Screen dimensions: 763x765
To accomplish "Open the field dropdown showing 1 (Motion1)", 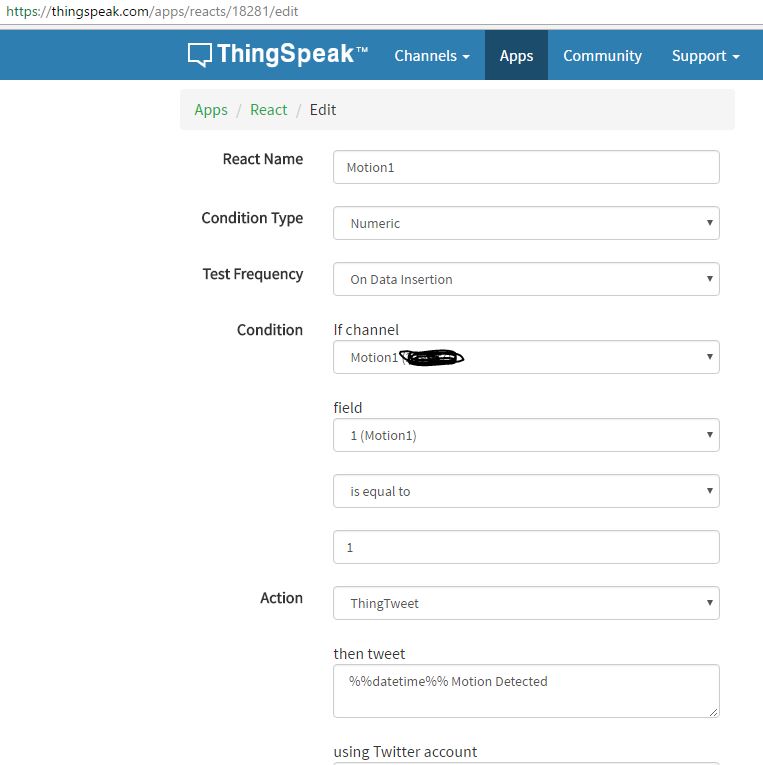I will 526,435.
